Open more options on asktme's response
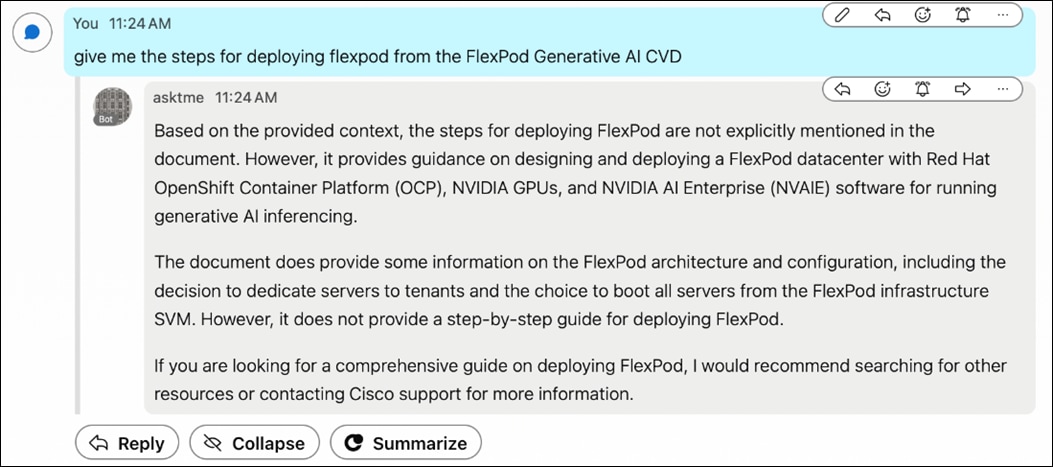 point(1002,90)
